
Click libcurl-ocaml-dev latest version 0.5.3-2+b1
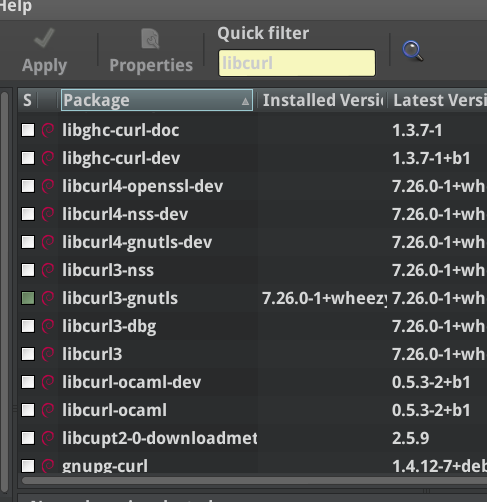[x=431, y=382]
